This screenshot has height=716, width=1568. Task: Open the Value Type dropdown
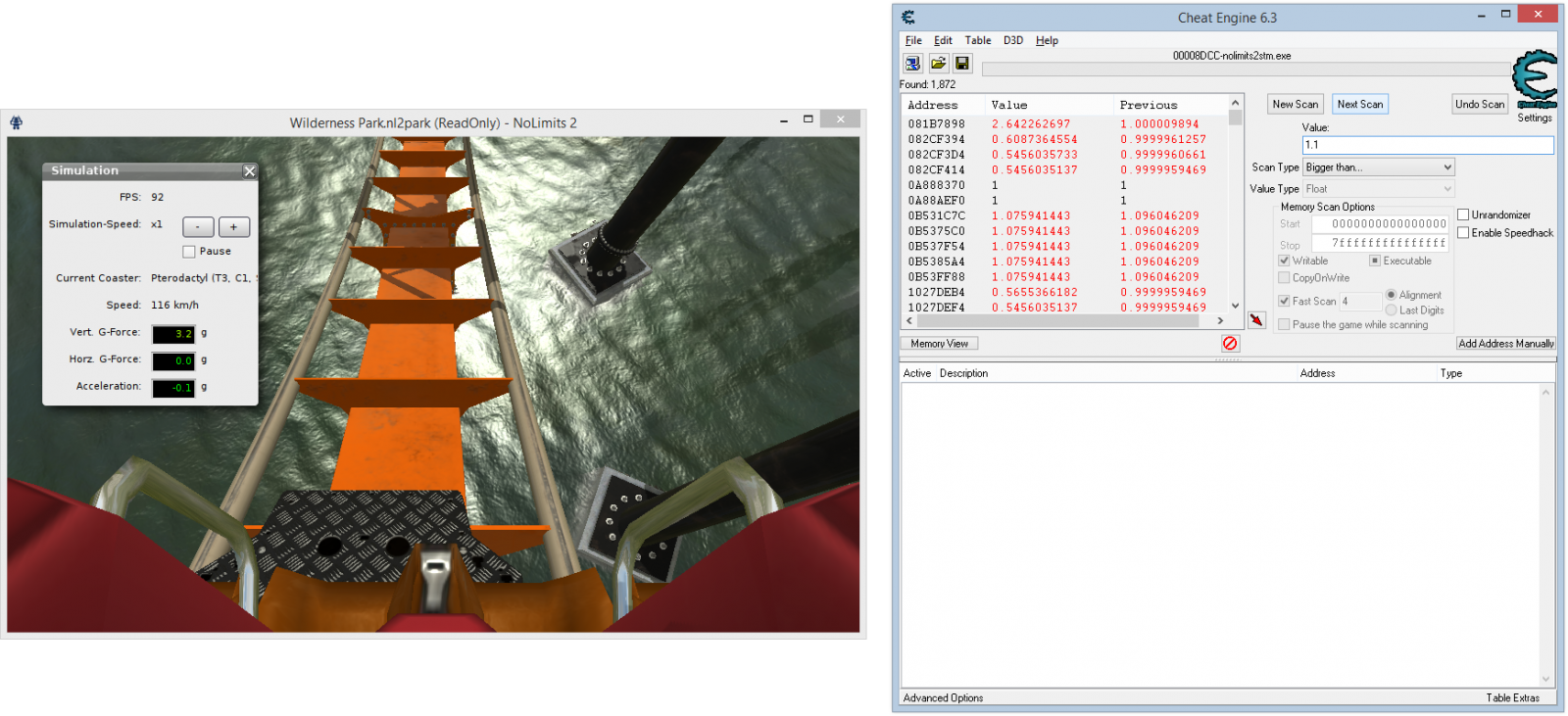(x=1379, y=189)
